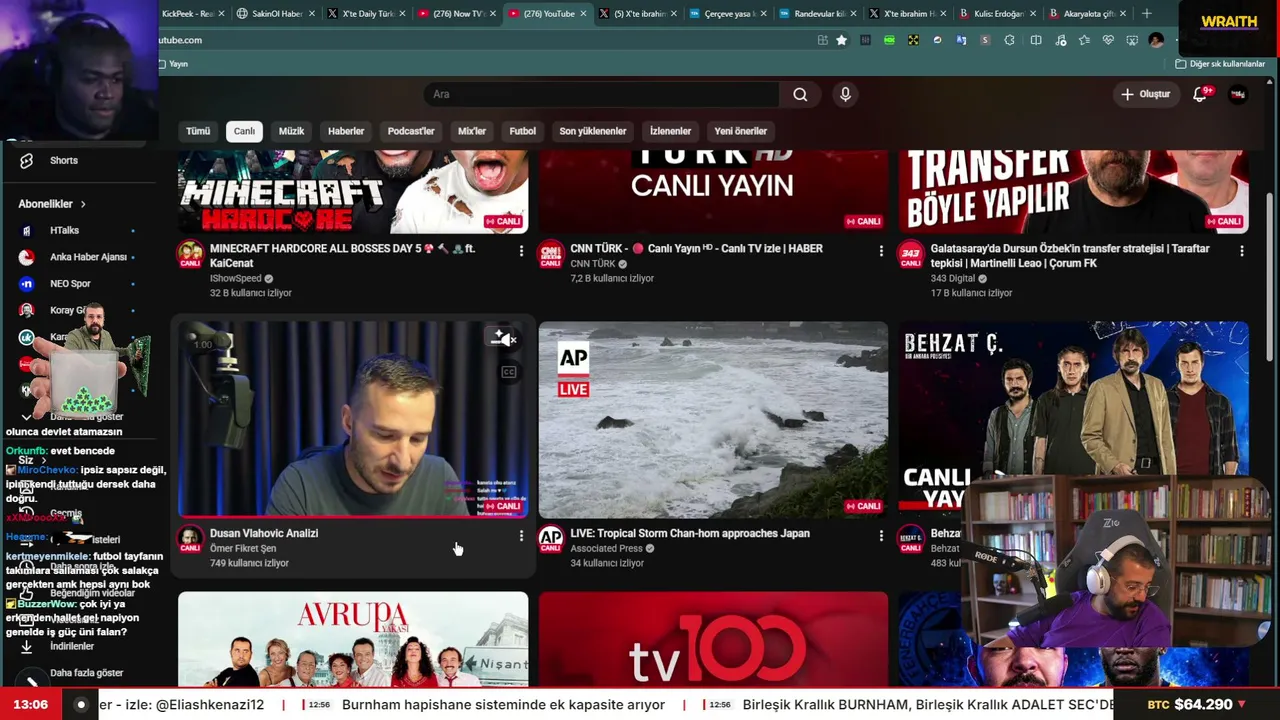This screenshot has height=720, width=1280.
Task: Open the browser extensions puzzle icon
Action: [x=1009, y=40]
